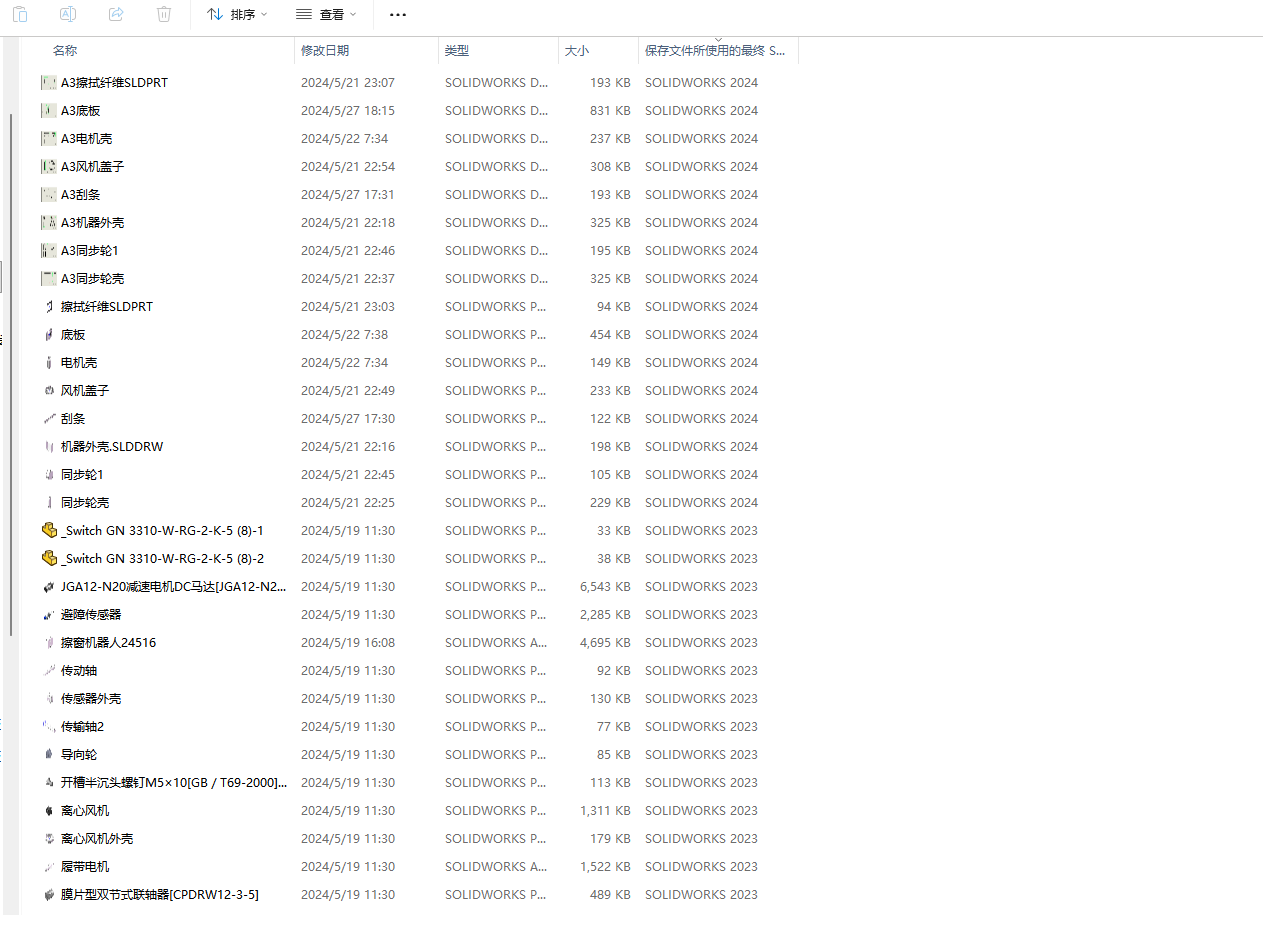
Task: Open the three-dot more options menu
Action: (398, 14)
